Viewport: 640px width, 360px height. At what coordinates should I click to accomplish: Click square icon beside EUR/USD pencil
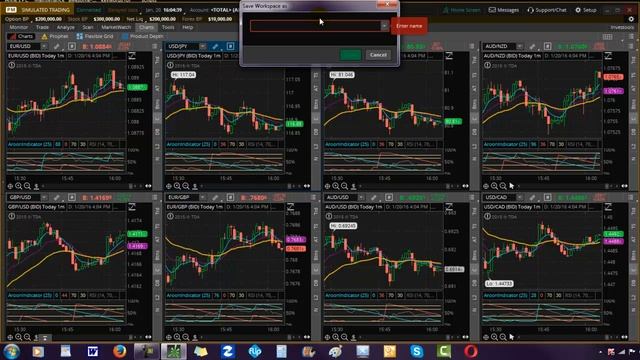(x=72, y=47)
